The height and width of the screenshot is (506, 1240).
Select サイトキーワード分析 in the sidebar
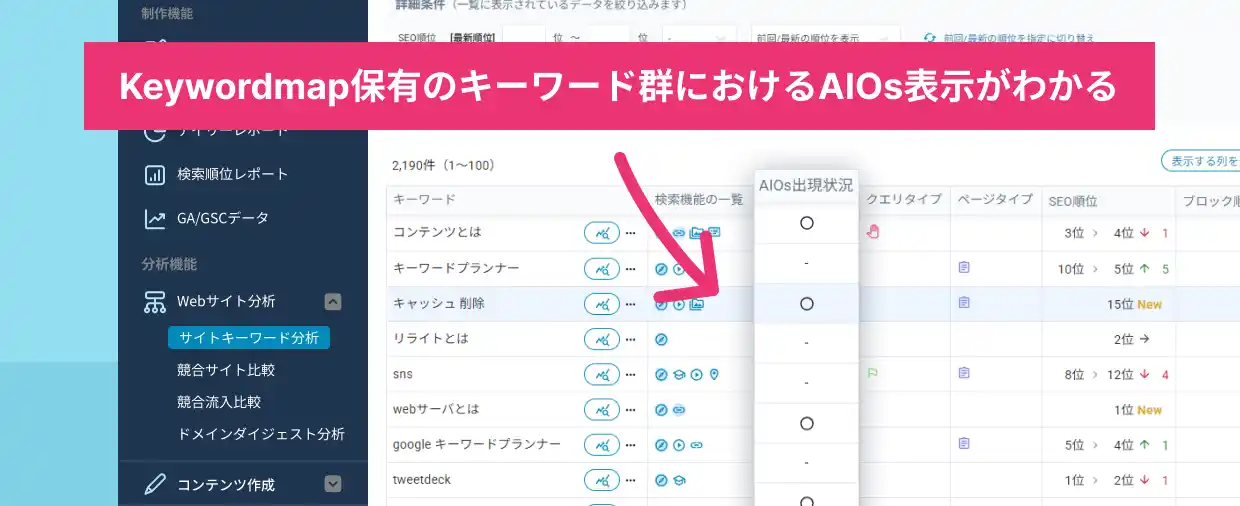click(x=249, y=338)
